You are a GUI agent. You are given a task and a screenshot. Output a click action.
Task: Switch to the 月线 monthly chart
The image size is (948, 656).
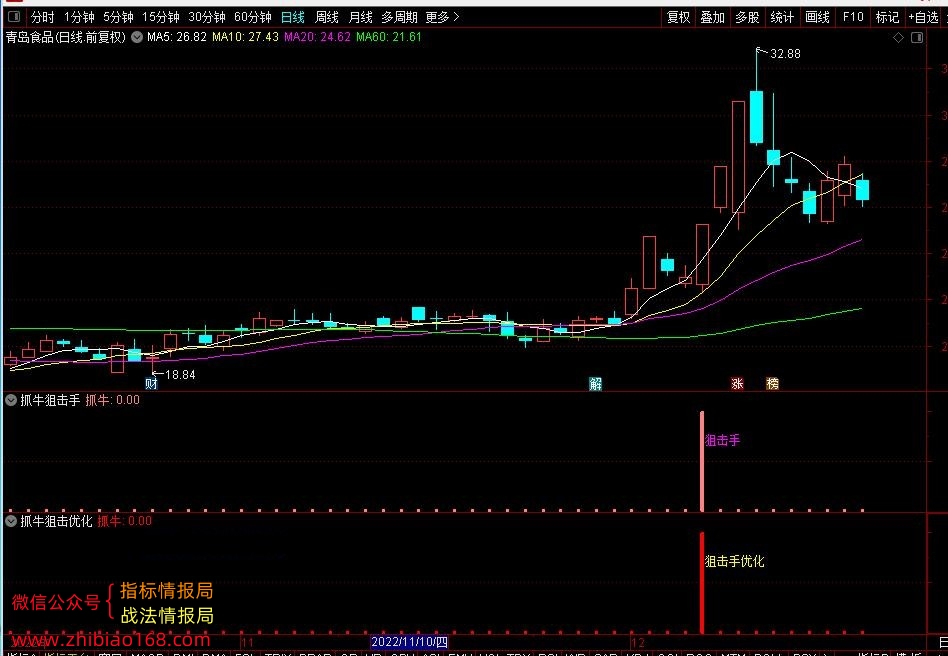coord(360,18)
